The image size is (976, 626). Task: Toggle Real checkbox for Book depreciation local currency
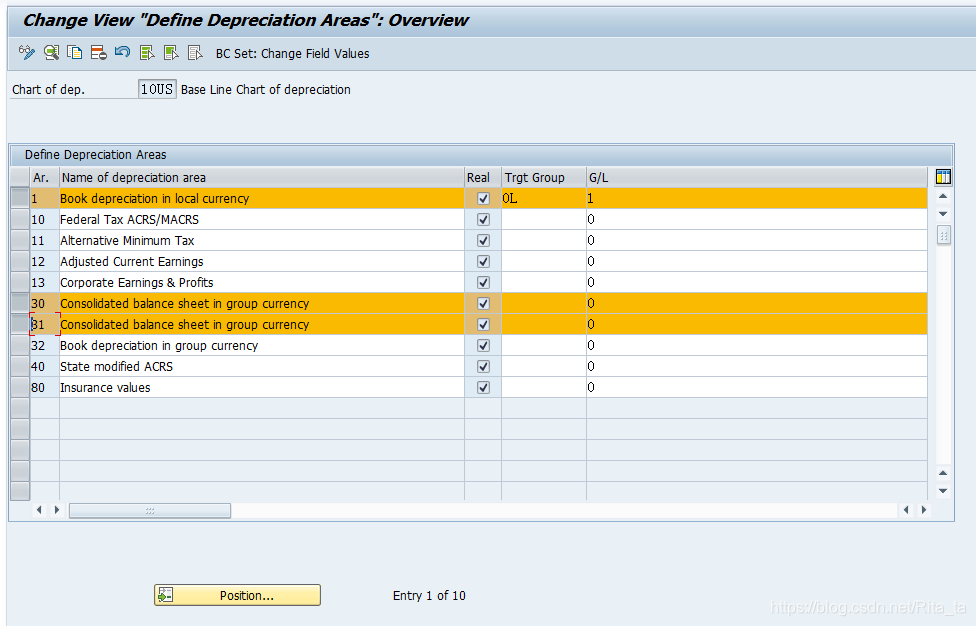pyautogui.click(x=483, y=199)
